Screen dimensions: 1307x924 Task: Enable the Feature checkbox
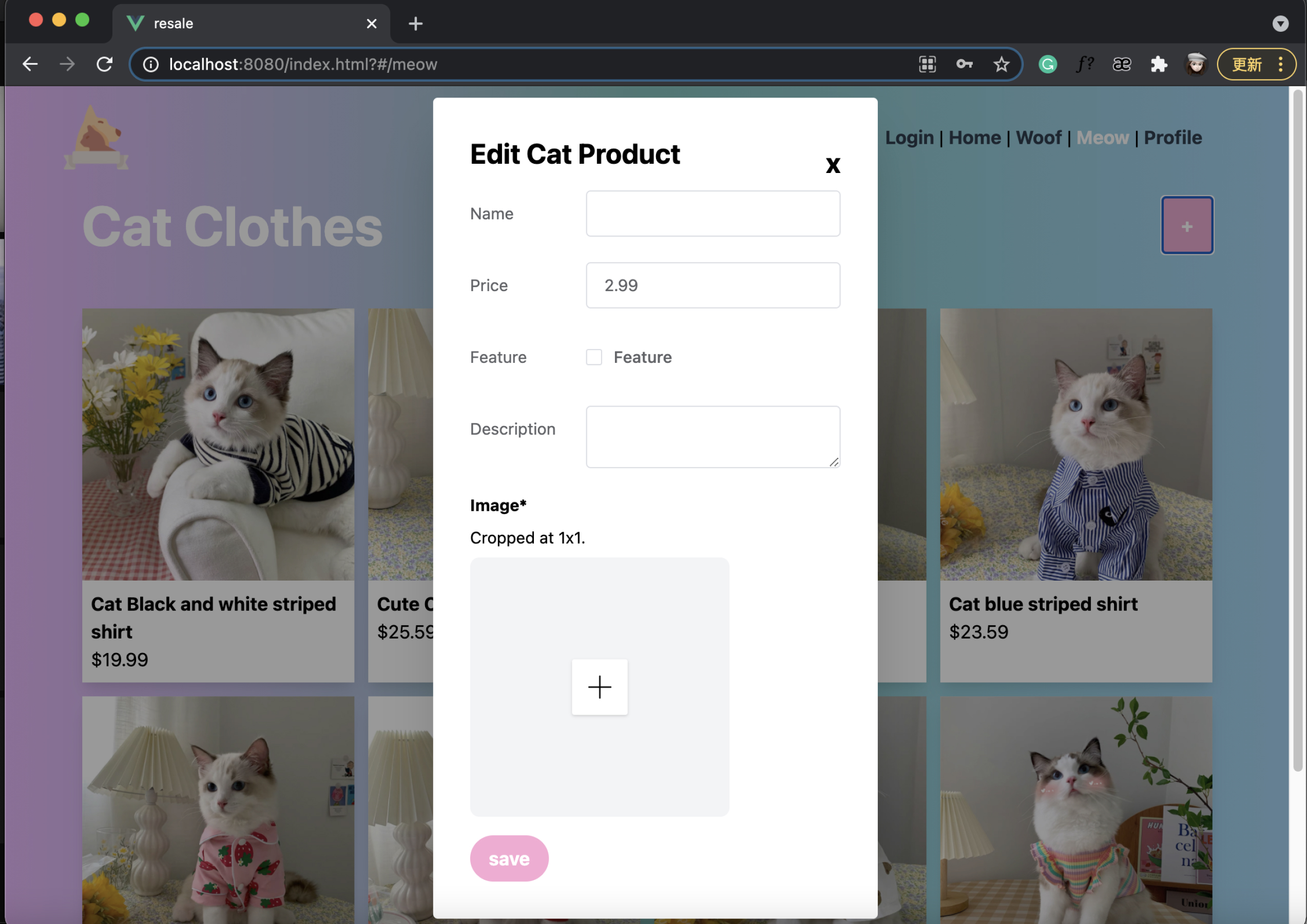click(594, 357)
